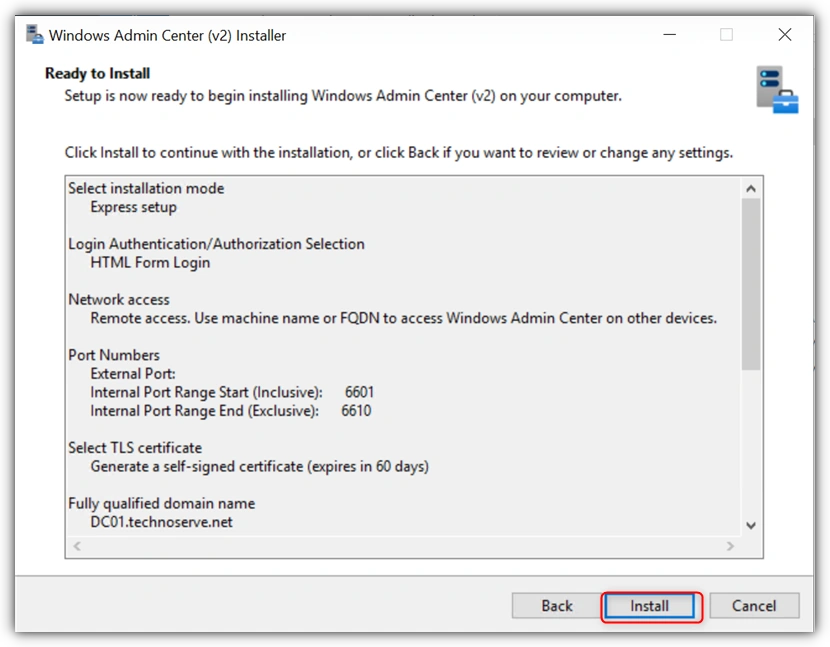Minimize the installer window
This screenshot has height=647, width=830.
click(x=670, y=35)
